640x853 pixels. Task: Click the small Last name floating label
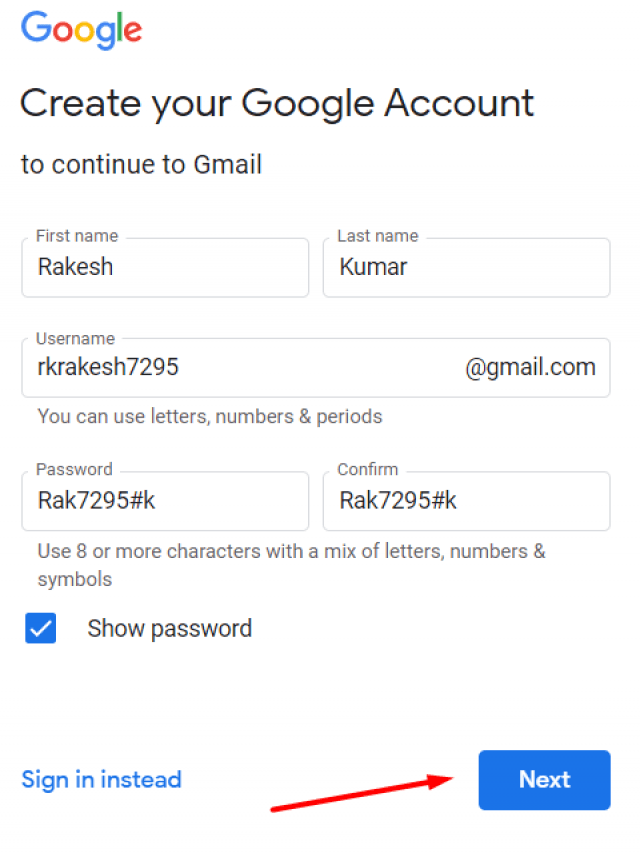378,237
